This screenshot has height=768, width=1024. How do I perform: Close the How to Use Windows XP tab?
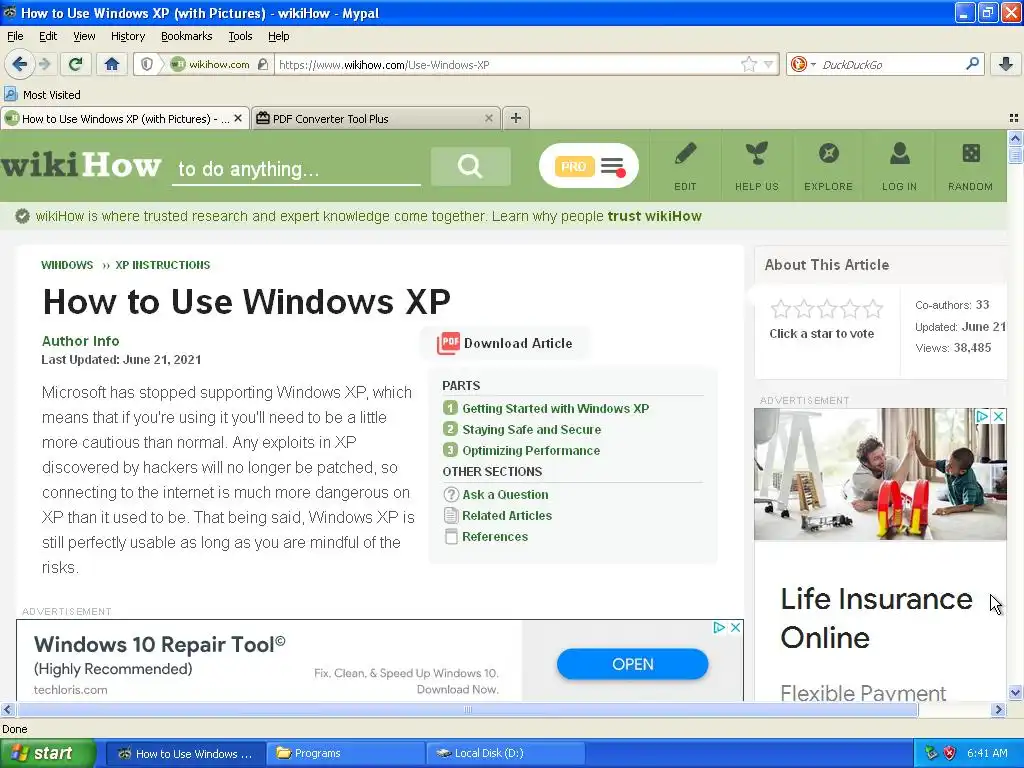(238, 118)
